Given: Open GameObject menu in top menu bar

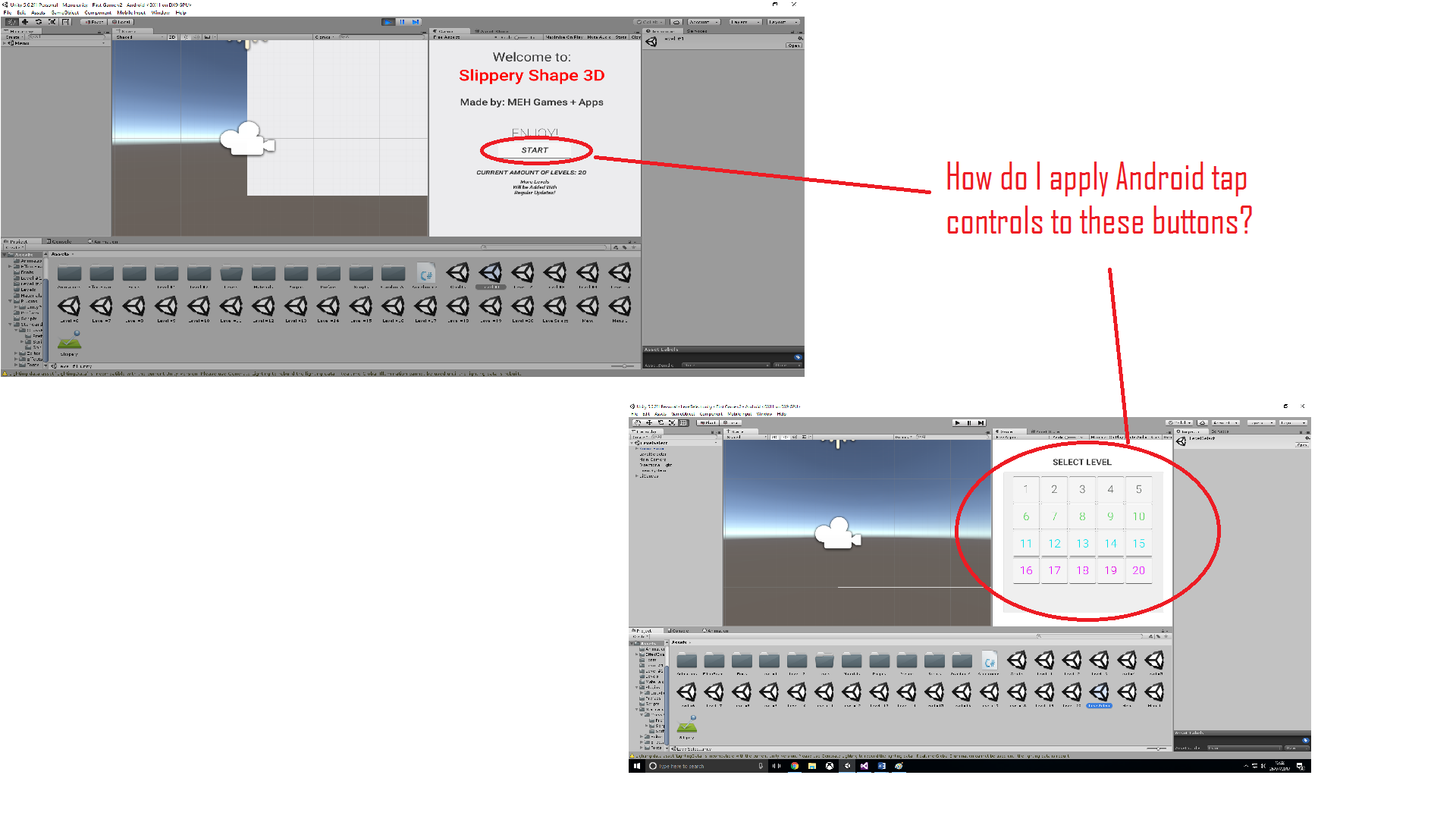Looking at the screenshot, I should 65,13.
